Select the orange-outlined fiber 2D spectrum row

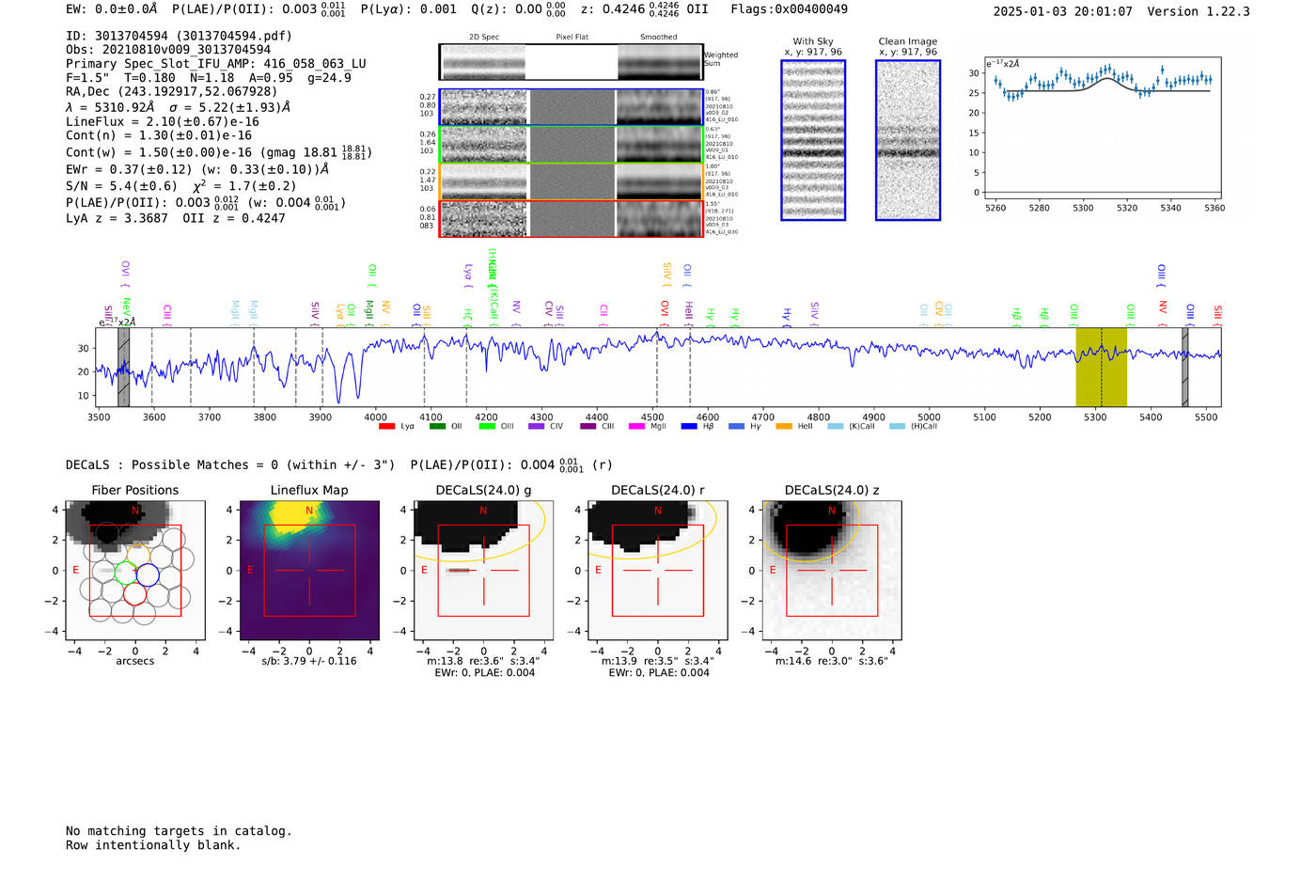[x=571, y=181]
